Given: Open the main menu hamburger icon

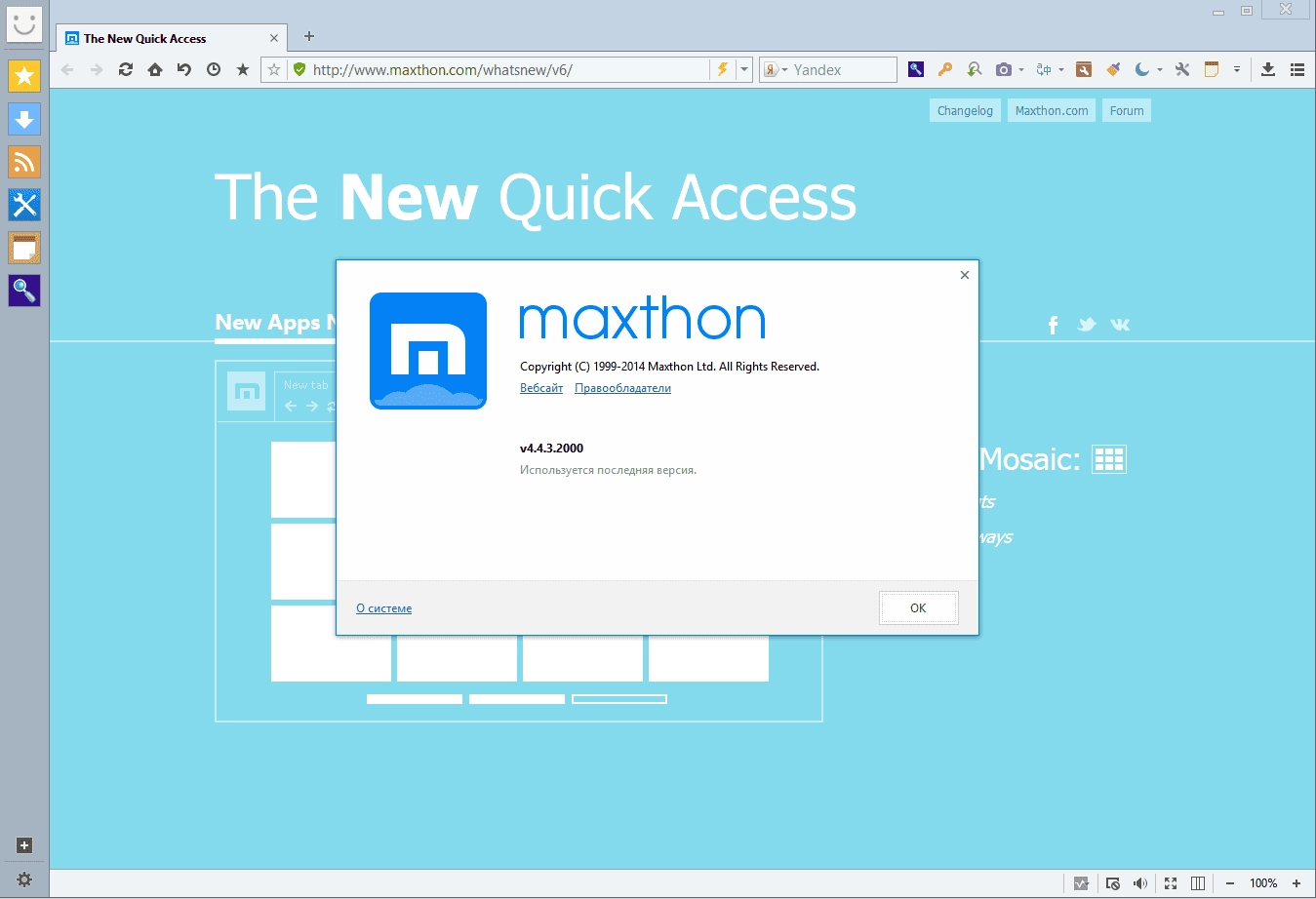Looking at the screenshot, I should [x=1297, y=69].
